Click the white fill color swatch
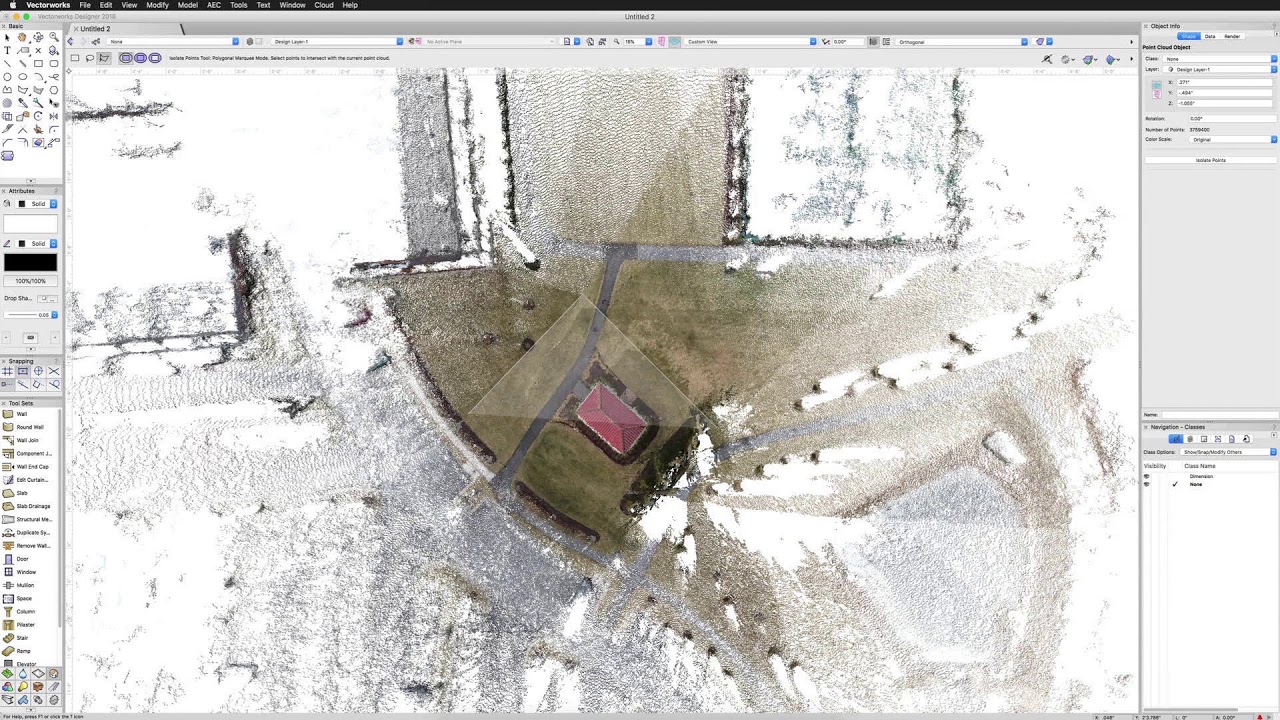This screenshot has width=1280, height=720. [x=31, y=223]
